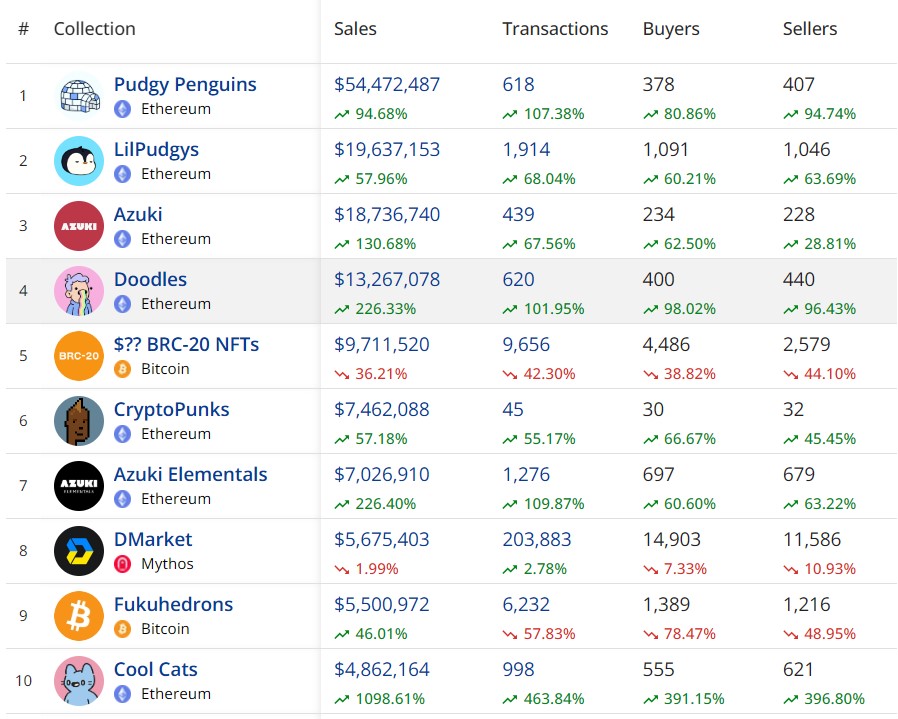Click Doodles' green 226.33% growth indicator
The image size is (898, 719).
(x=377, y=310)
